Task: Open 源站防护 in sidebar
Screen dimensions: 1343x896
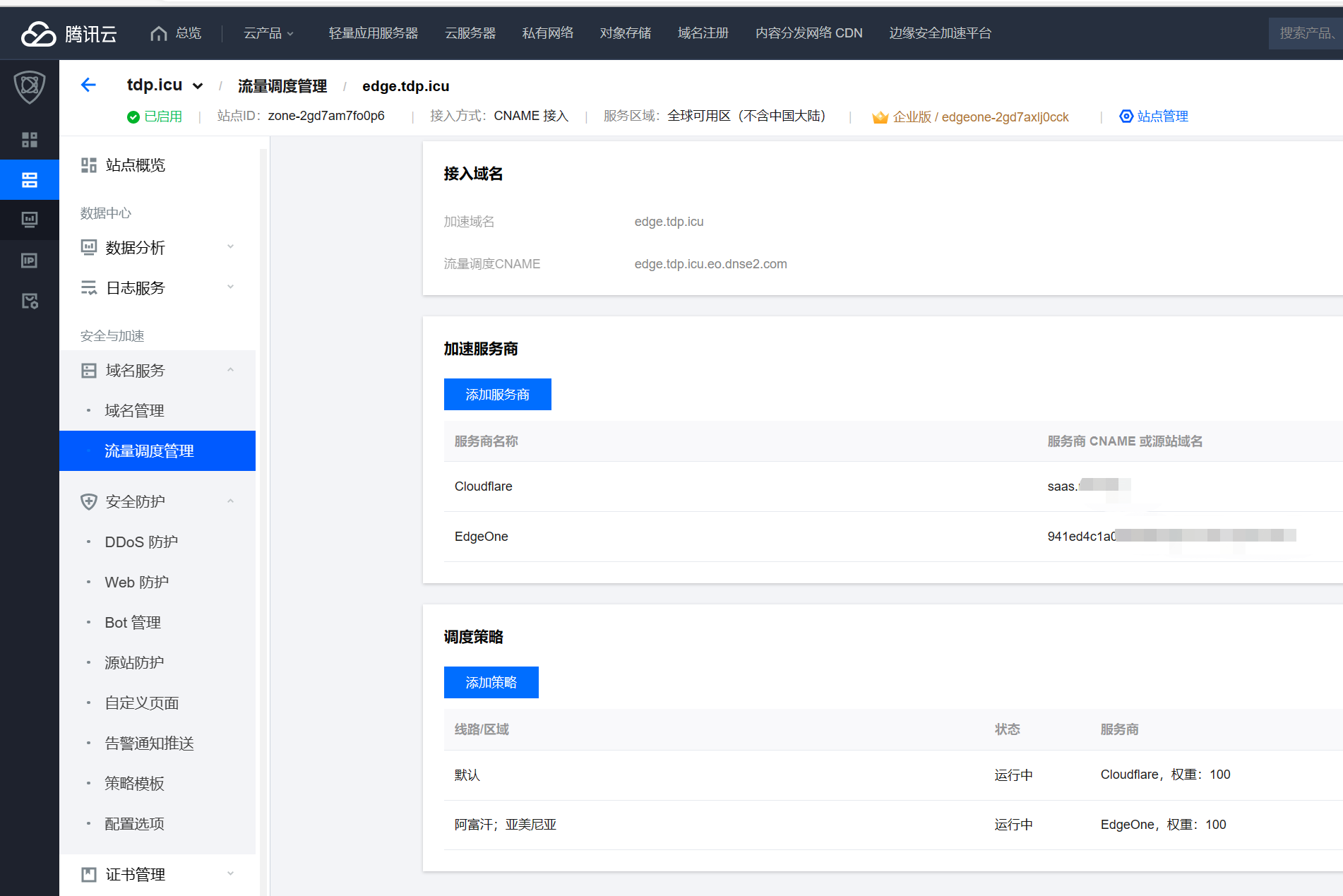Action: click(134, 663)
